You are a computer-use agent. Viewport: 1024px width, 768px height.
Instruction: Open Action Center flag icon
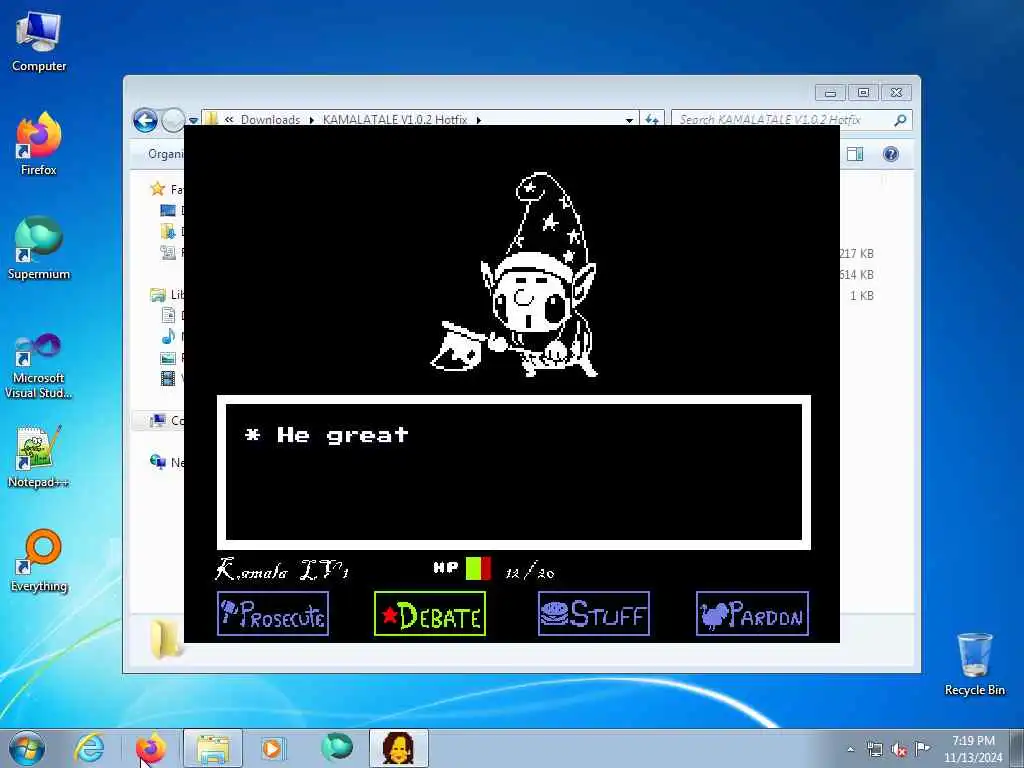point(922,748)
